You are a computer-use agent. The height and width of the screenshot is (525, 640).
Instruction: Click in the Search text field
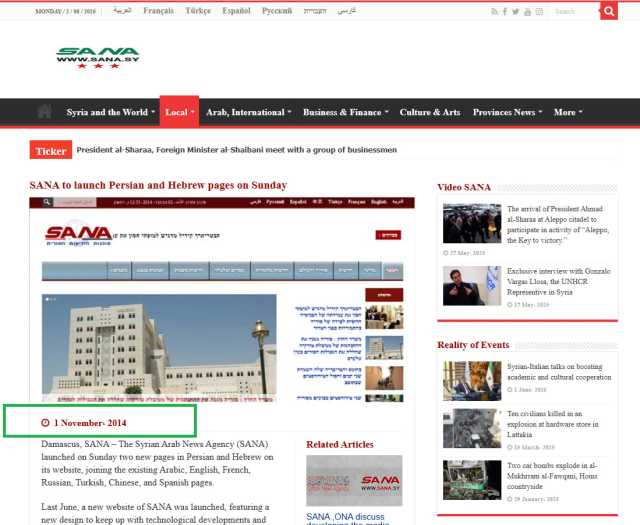(x=574, y=11)
